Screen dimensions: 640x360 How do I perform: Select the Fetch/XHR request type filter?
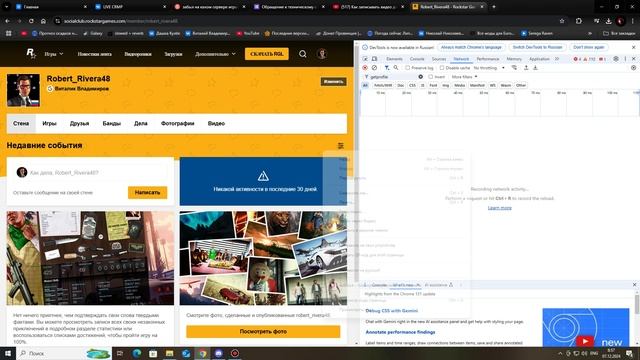click(x=383, y=85)
